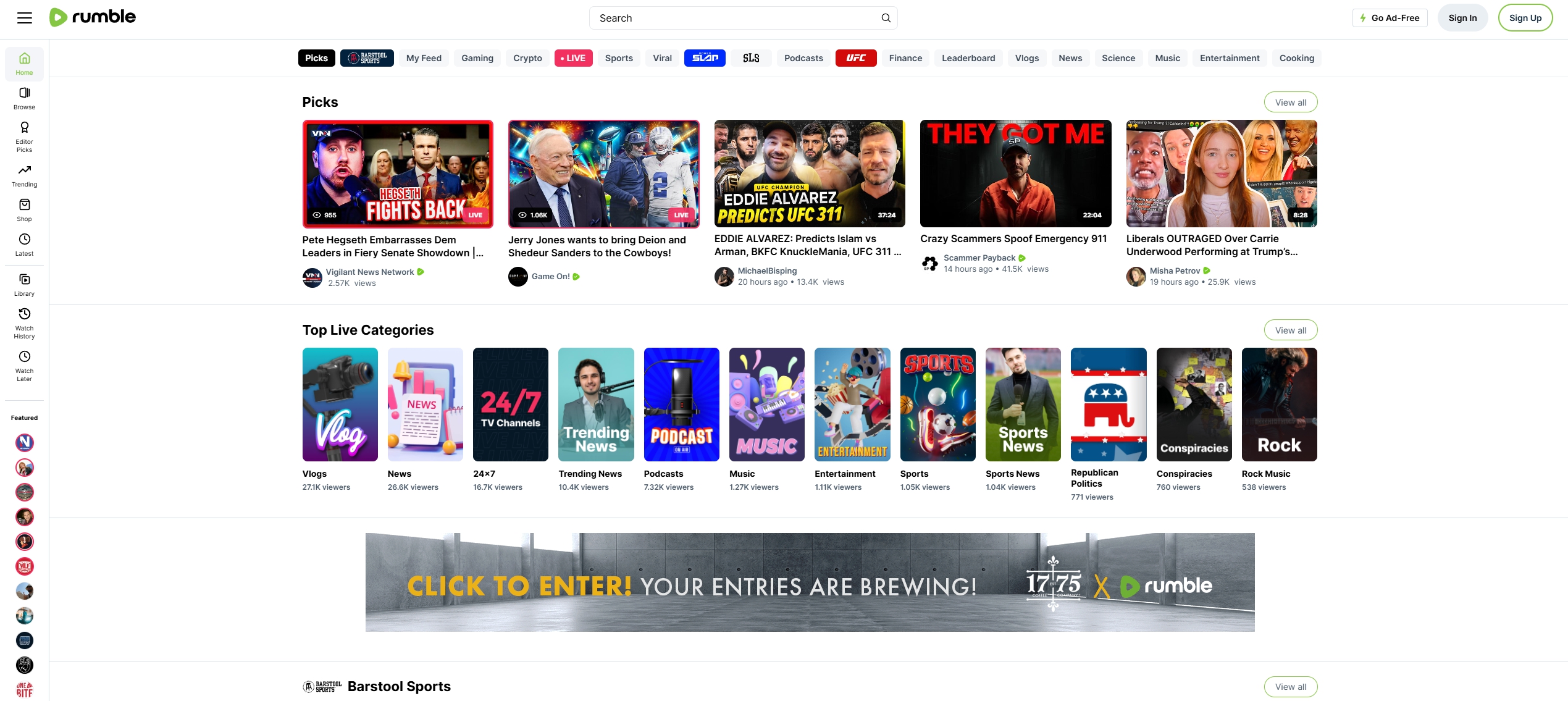Screen dimensions: 1568x701
Task: Open Editor Picks in sidebar
Action: (24, 136)
